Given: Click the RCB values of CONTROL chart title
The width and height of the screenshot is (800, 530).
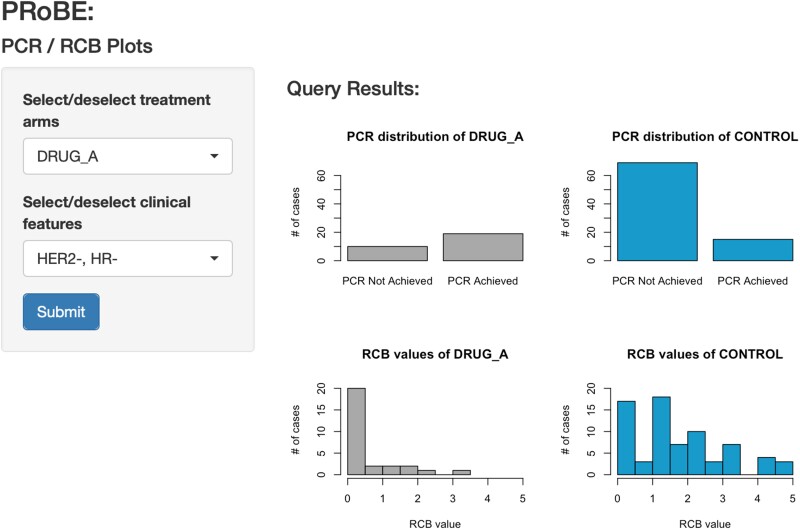Looking at the screenshot, I should point(706,355).
